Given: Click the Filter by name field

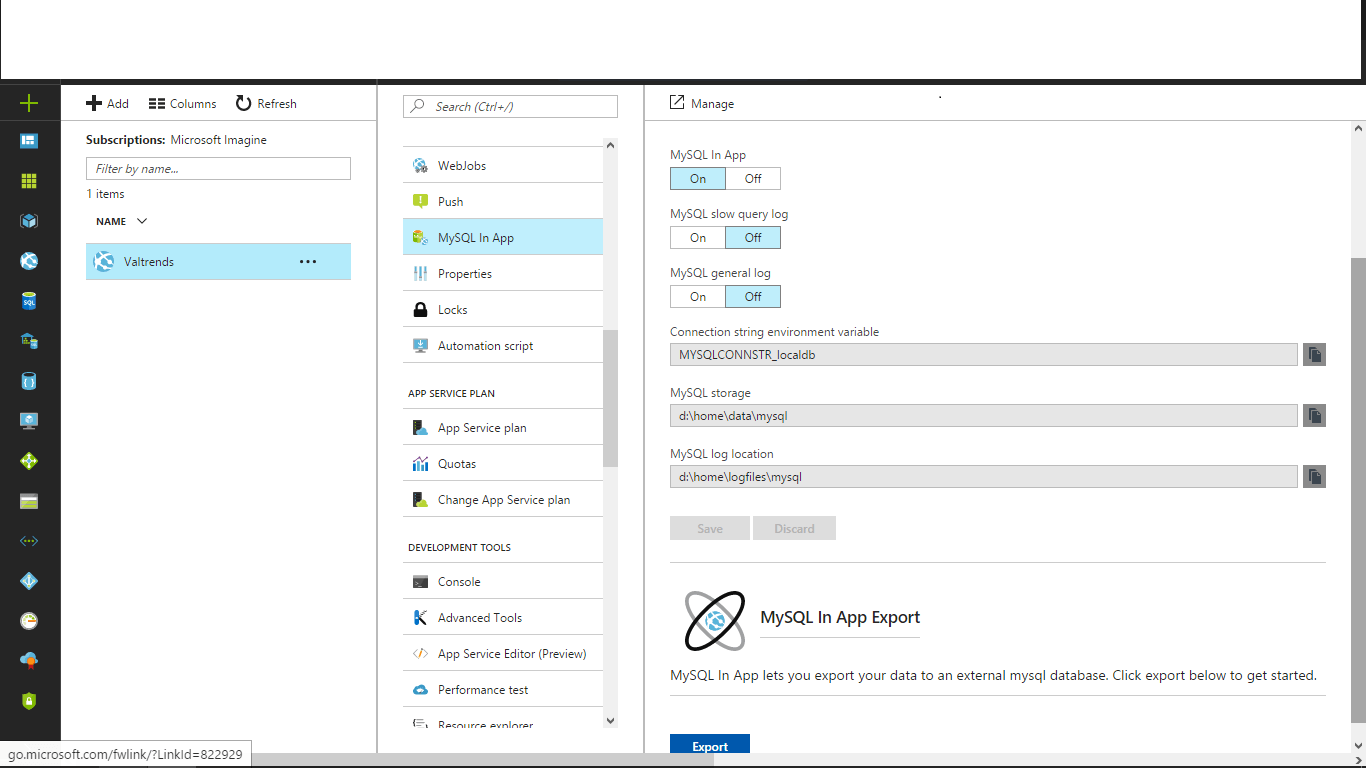Looking at the screenshot, I should 218,169.
